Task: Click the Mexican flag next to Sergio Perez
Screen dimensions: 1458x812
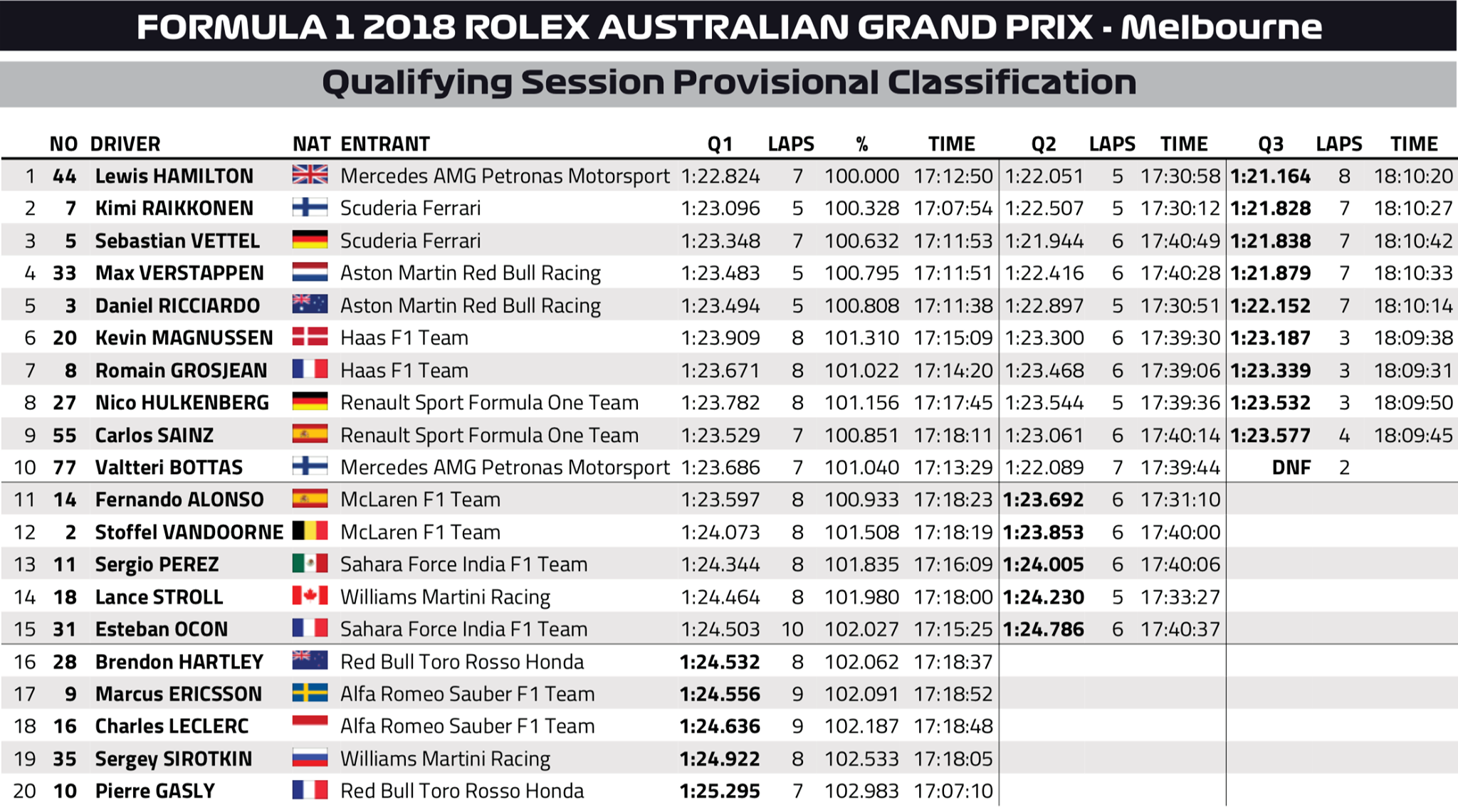Action: pyautogui.click(x=310, y=564)
